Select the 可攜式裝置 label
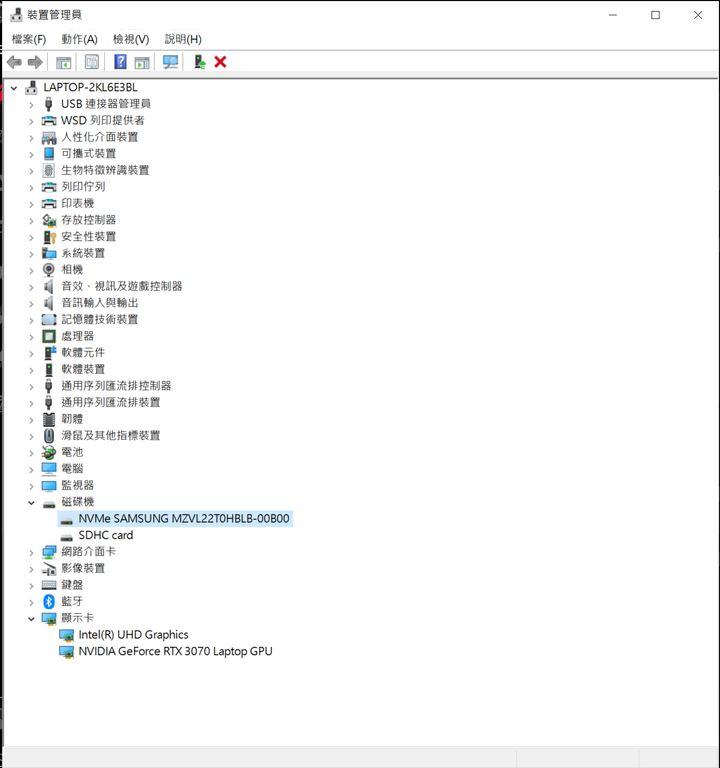 (89, 154)
